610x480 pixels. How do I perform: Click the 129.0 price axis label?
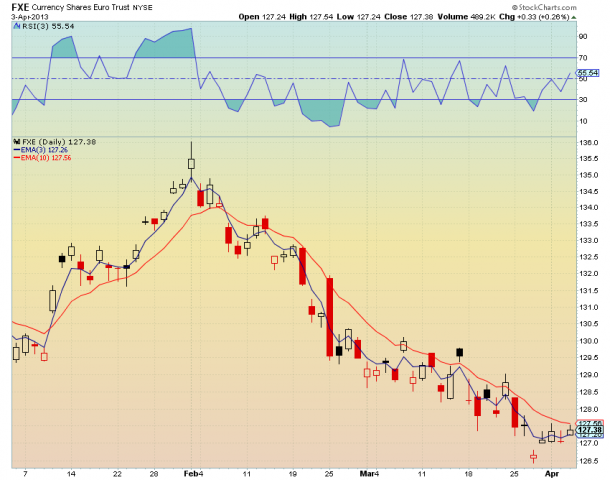tap(589, 375)
